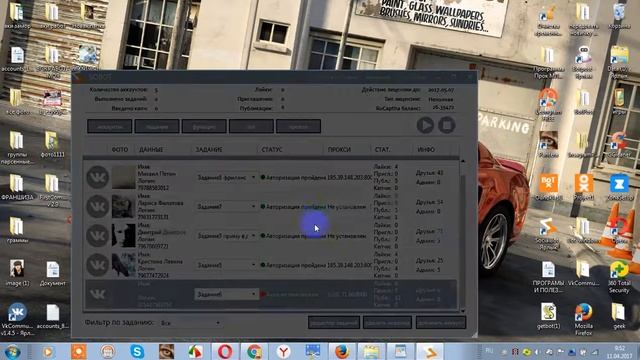Open the ФРАНШИЗА folder on the desktop

(17, 187)
